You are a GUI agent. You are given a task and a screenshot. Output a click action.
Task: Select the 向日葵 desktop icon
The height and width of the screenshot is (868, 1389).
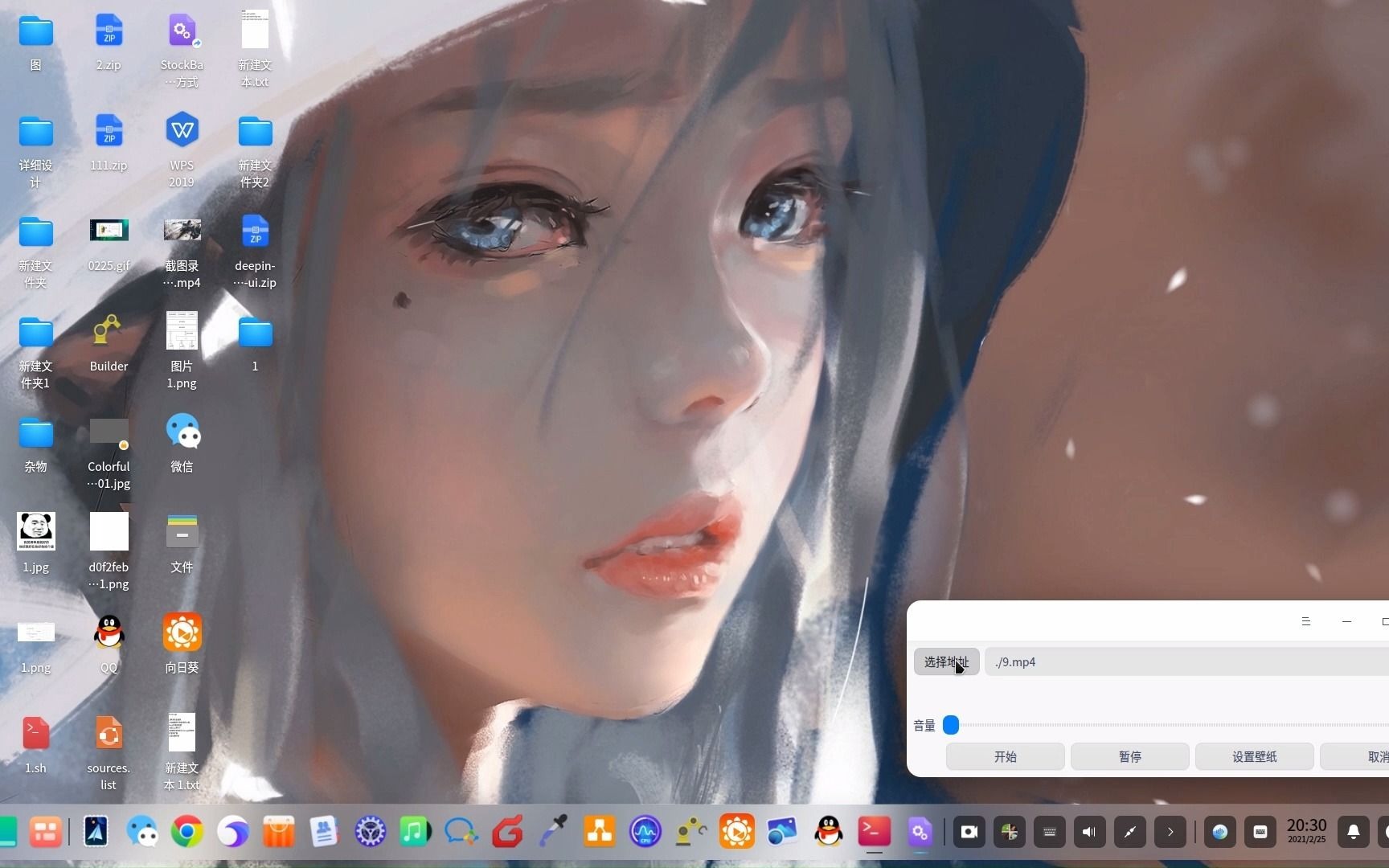click(182, 645)
